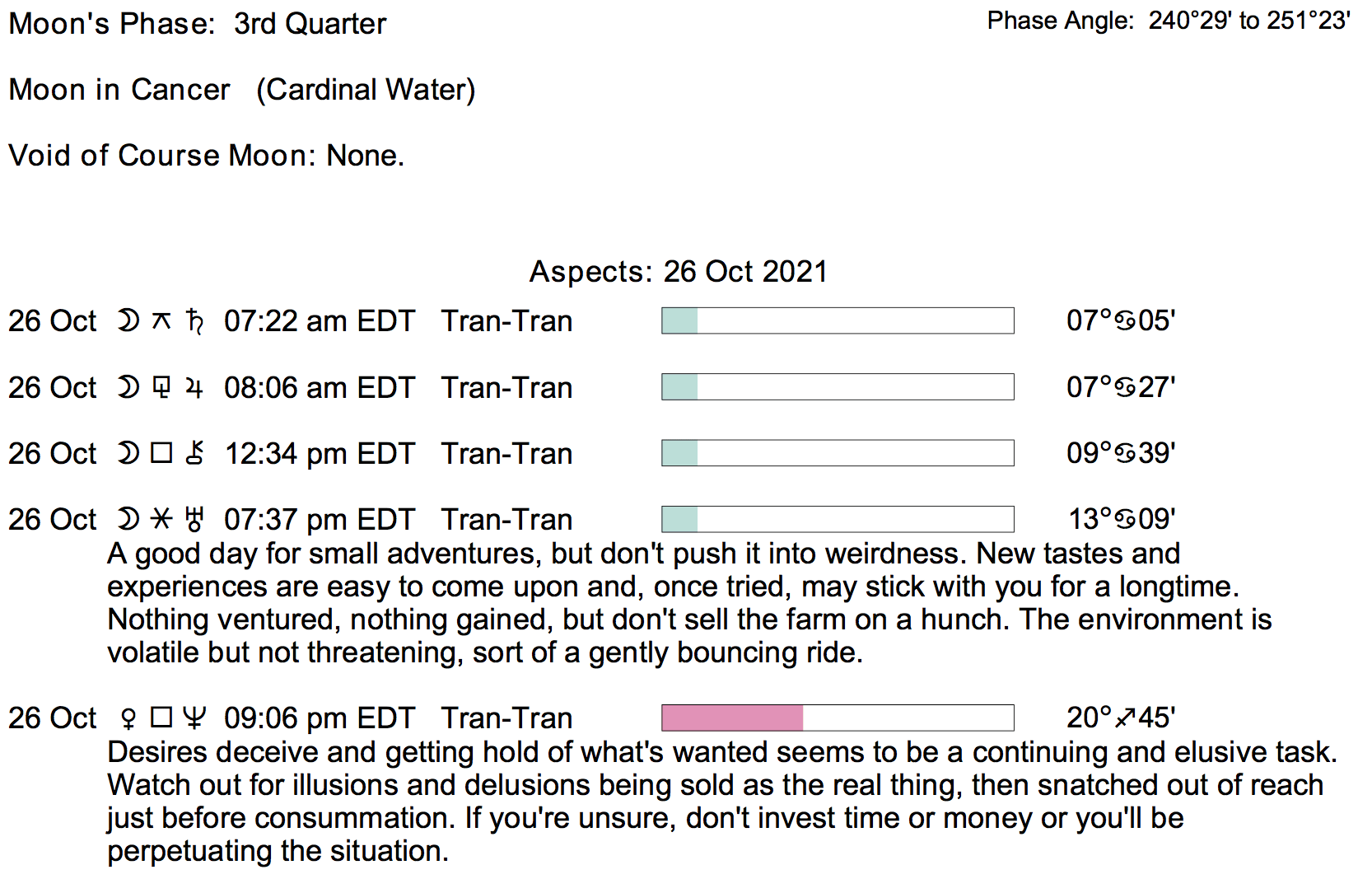Click the square symbol between Moon and Chiron
The width and height of the screenshot is (1372, 893).
click(x=161, y=453)
